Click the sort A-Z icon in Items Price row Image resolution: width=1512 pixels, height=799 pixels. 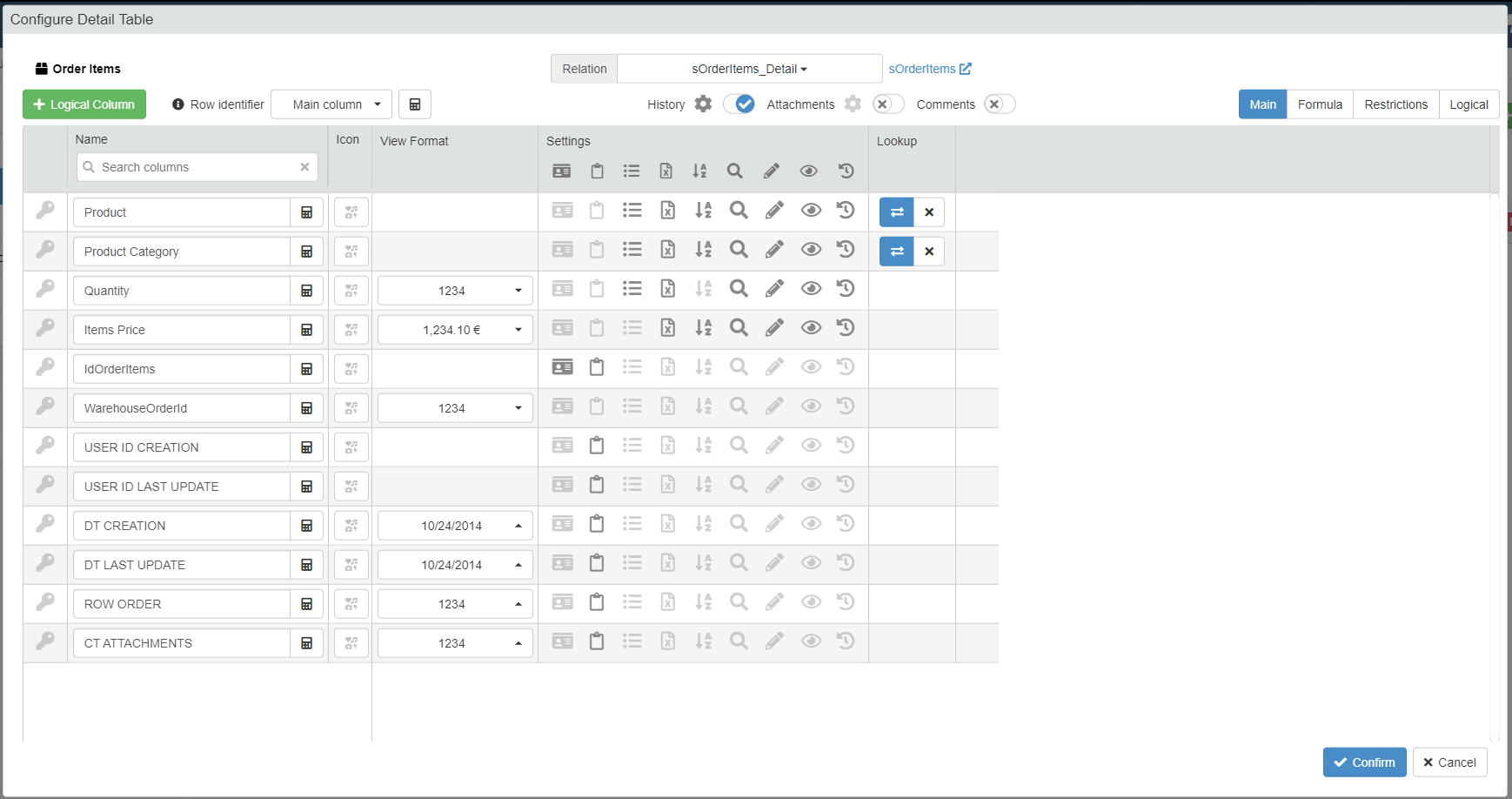pyautogui.click(x=703, y=328)
